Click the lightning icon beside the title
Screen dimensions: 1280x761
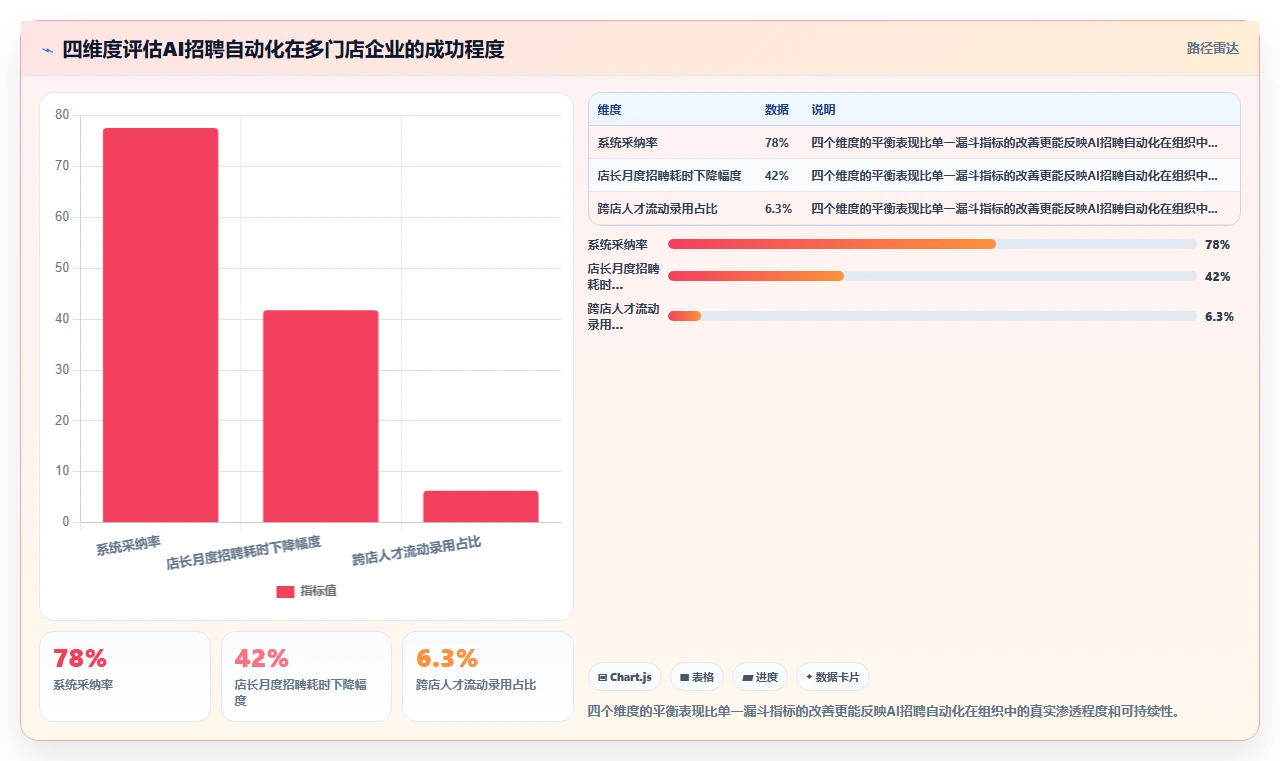[x=47, y=49]
